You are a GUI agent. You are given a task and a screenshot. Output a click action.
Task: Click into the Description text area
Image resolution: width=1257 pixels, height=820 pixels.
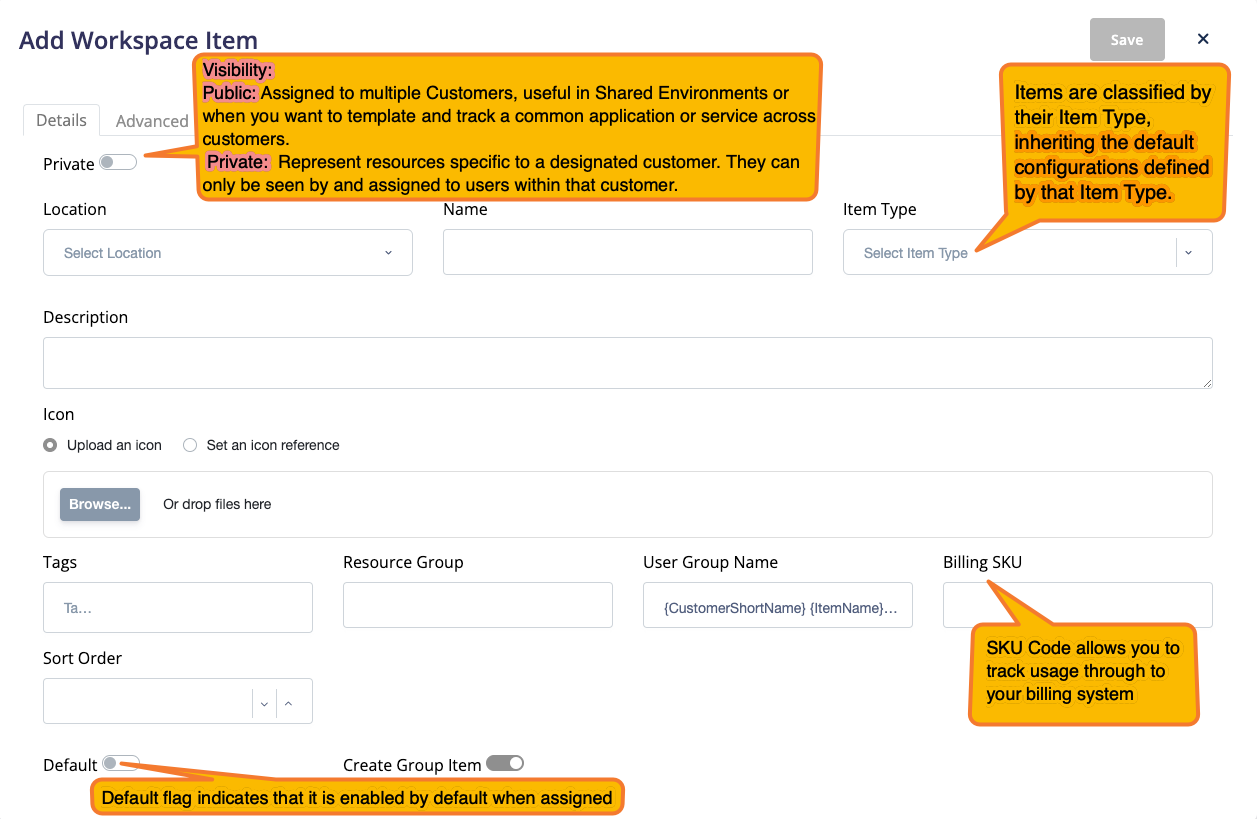(627, 362)
